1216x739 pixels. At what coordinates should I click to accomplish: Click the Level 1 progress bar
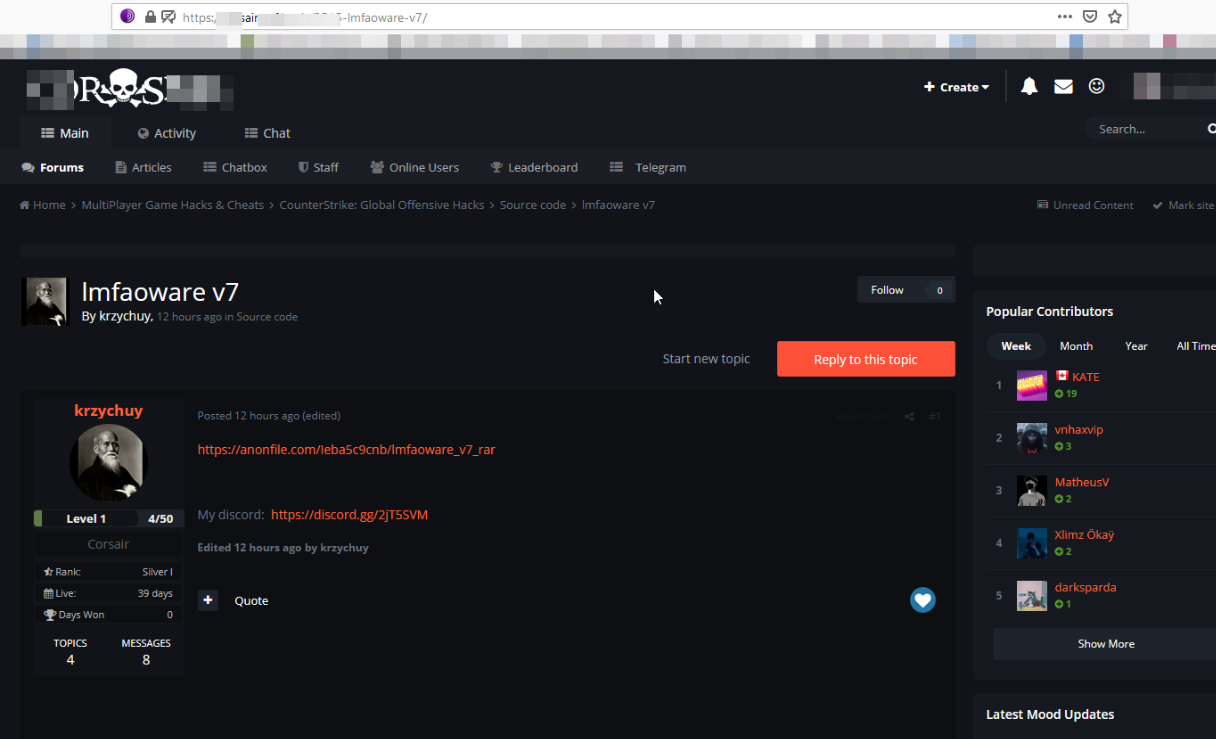click(104, 518)
